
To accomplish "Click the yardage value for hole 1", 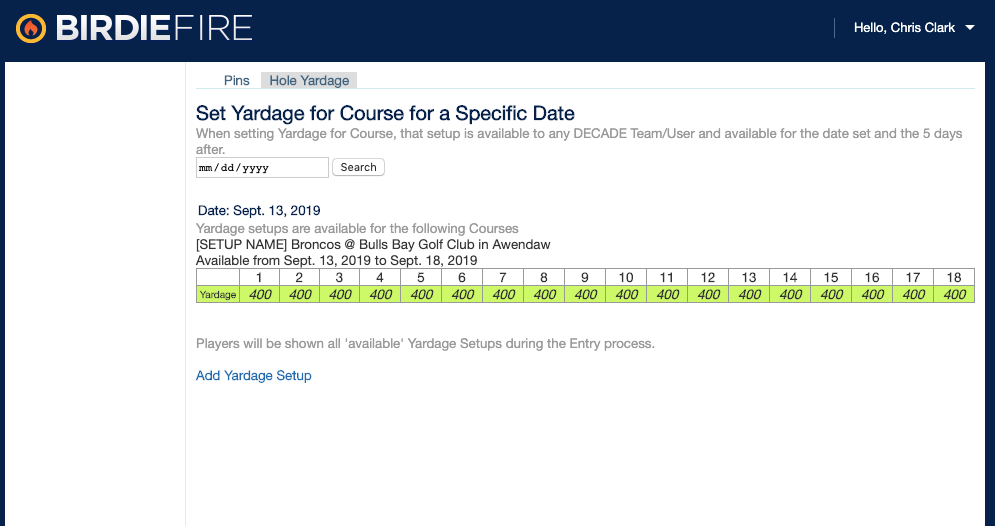I will (x=259, y=294).
